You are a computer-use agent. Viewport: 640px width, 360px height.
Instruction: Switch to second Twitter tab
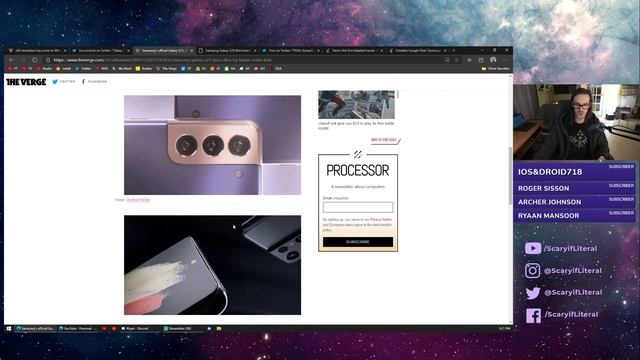point(100,51)
